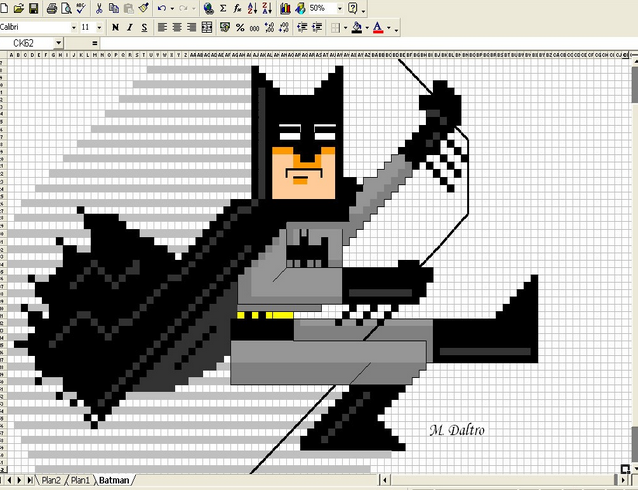Redo the last undone action
The image size is (638, 490).
[x=183, y=8]
